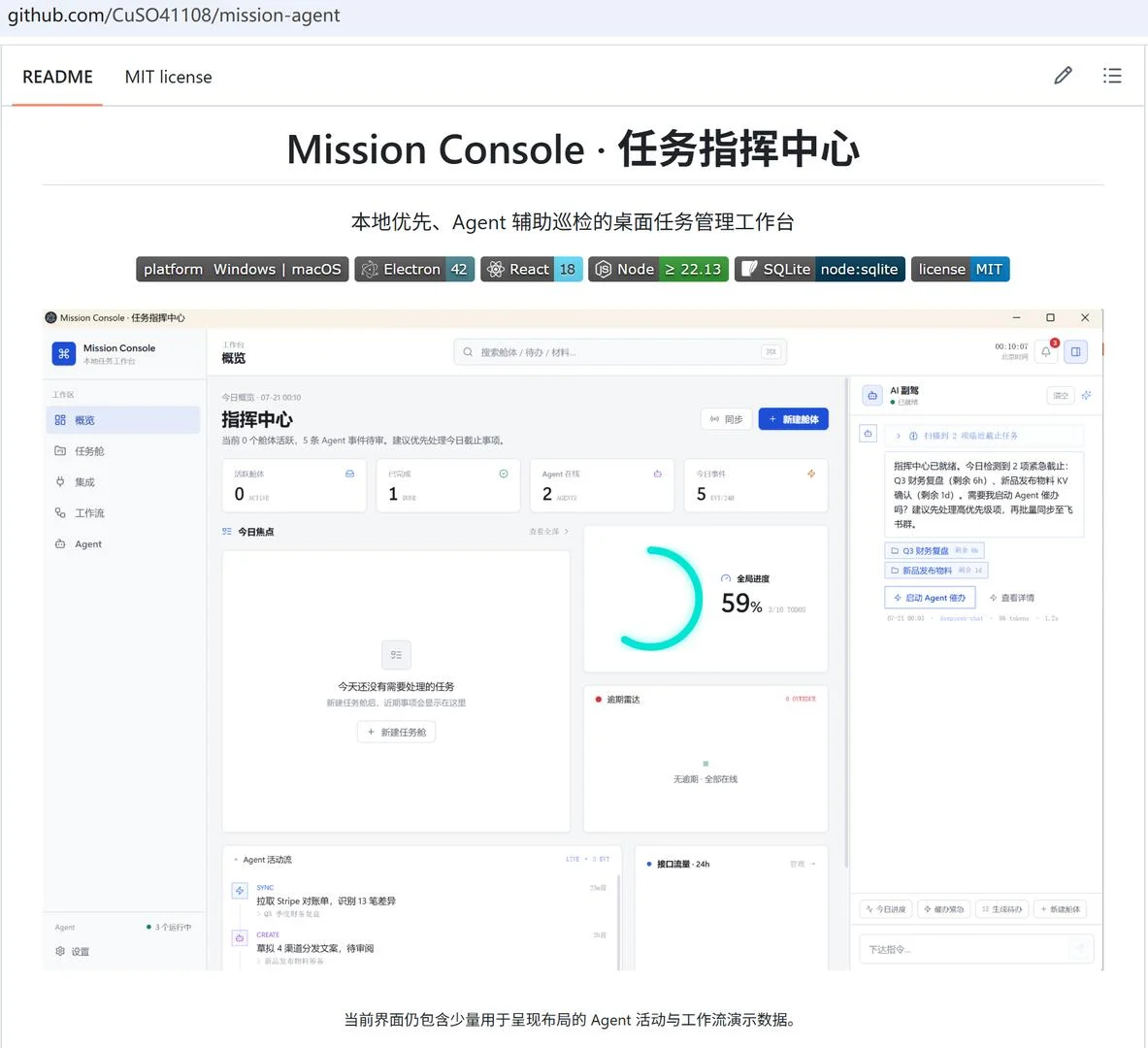Click the 活跃舱体 card inbox icon
Screen dimensions: 1148x1048
(350, 474)
